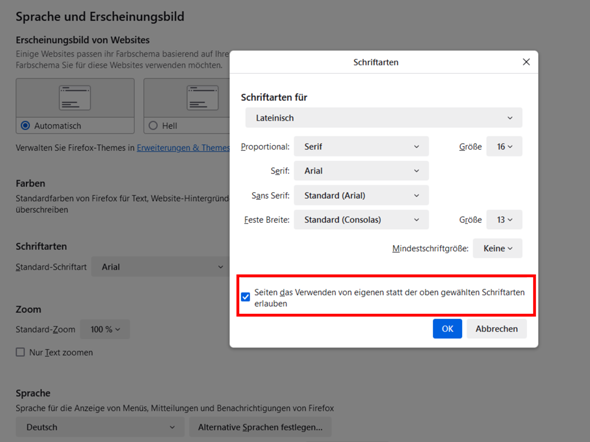
Task: Click the Schriftarten für heading text
Action: click(274, 97)
